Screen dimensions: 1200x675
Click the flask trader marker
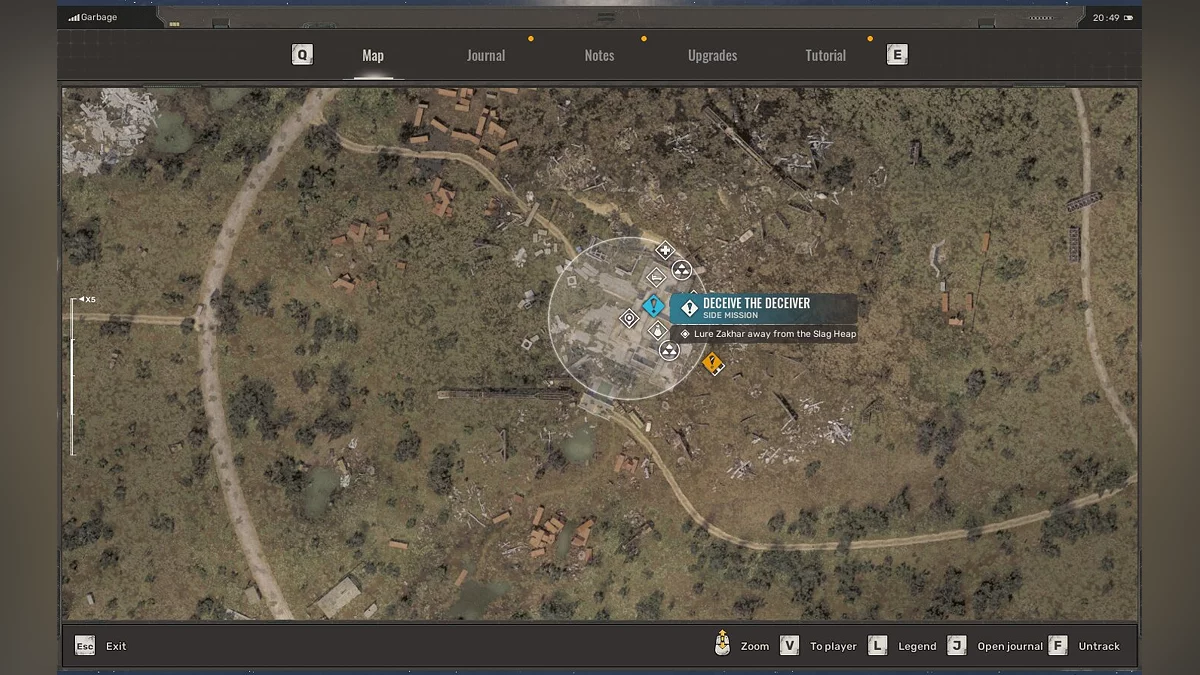(657, 331)
